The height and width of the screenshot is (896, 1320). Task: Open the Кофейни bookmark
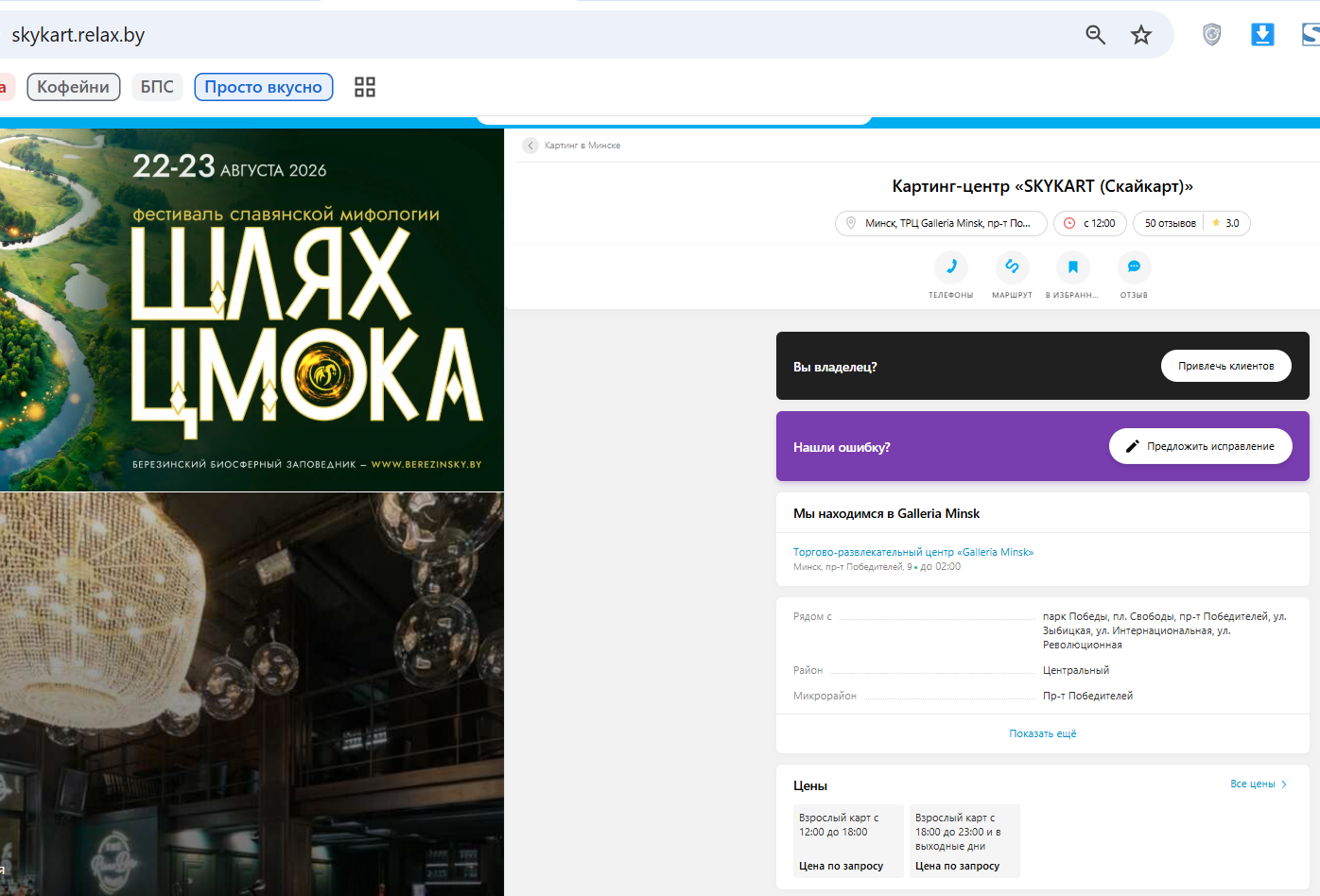pyautogui.click(x=74, y=87)
